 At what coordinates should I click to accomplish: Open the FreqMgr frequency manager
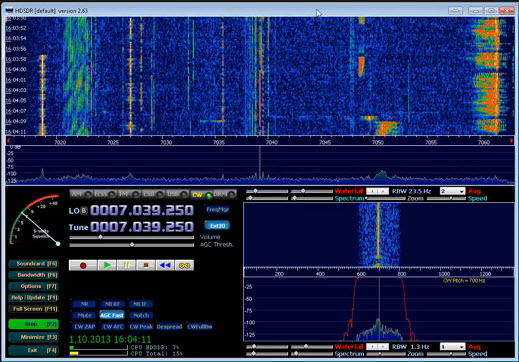pos(217,210)
